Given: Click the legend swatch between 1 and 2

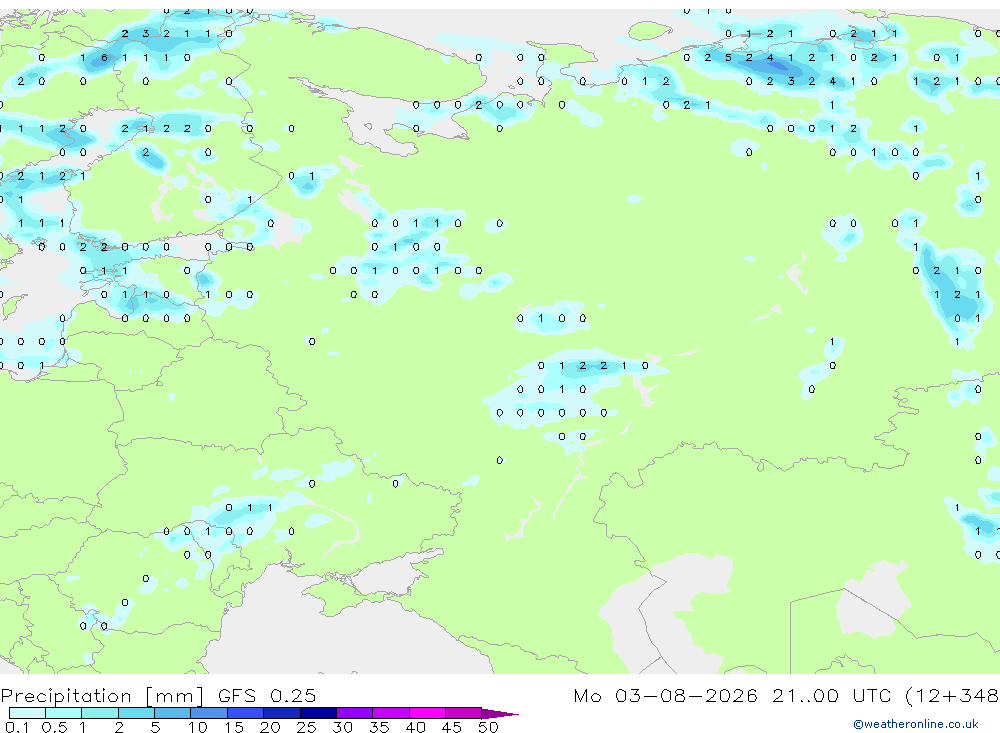Looking at the screenshot, I should [99, 713].
